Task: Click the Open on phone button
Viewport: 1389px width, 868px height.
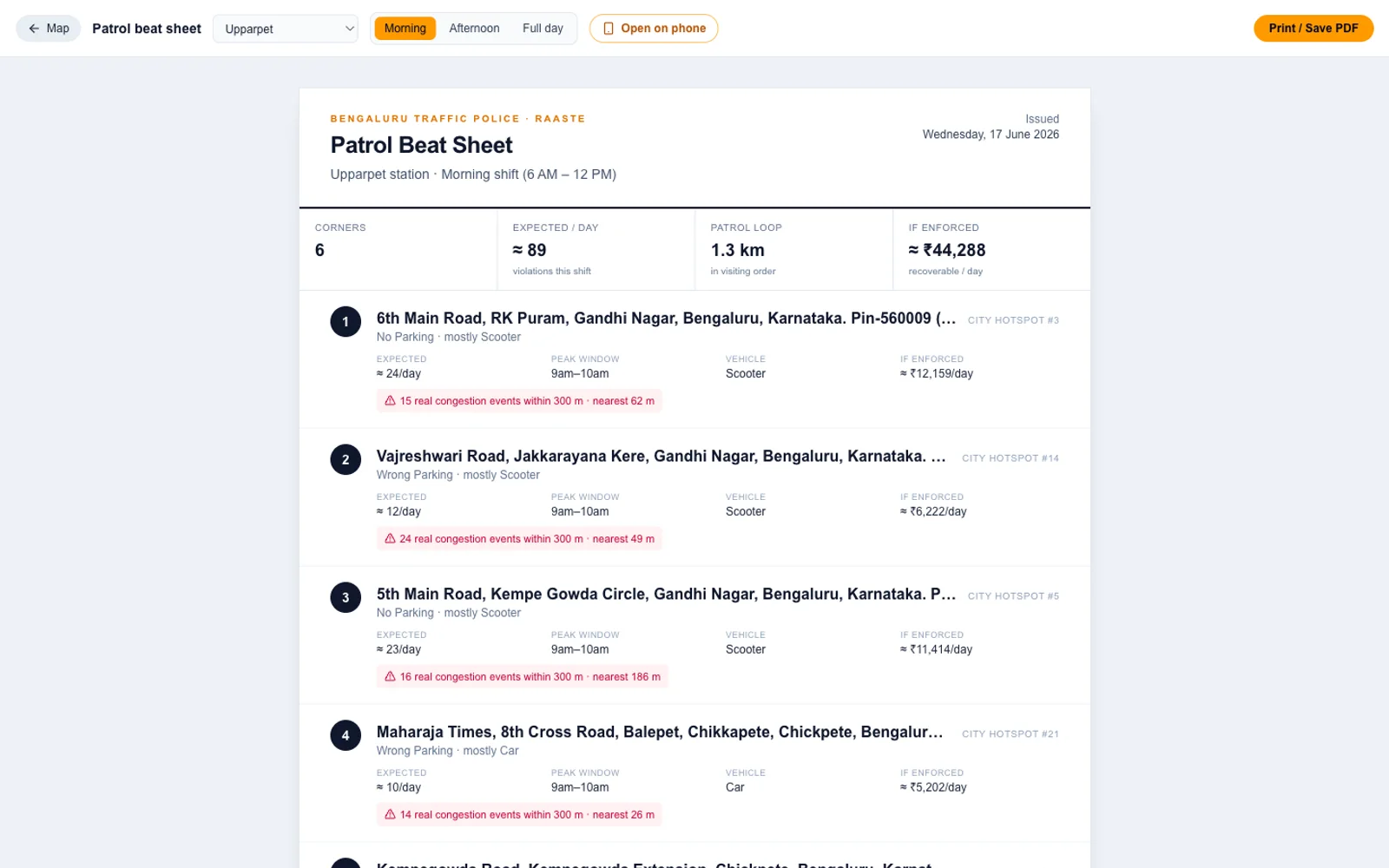Action: (654, 29)
